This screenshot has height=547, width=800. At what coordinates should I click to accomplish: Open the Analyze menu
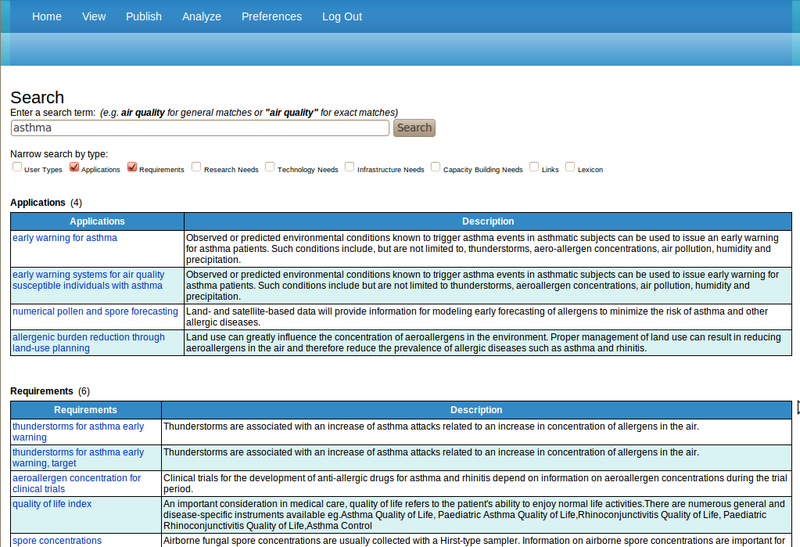coord(202,17)
